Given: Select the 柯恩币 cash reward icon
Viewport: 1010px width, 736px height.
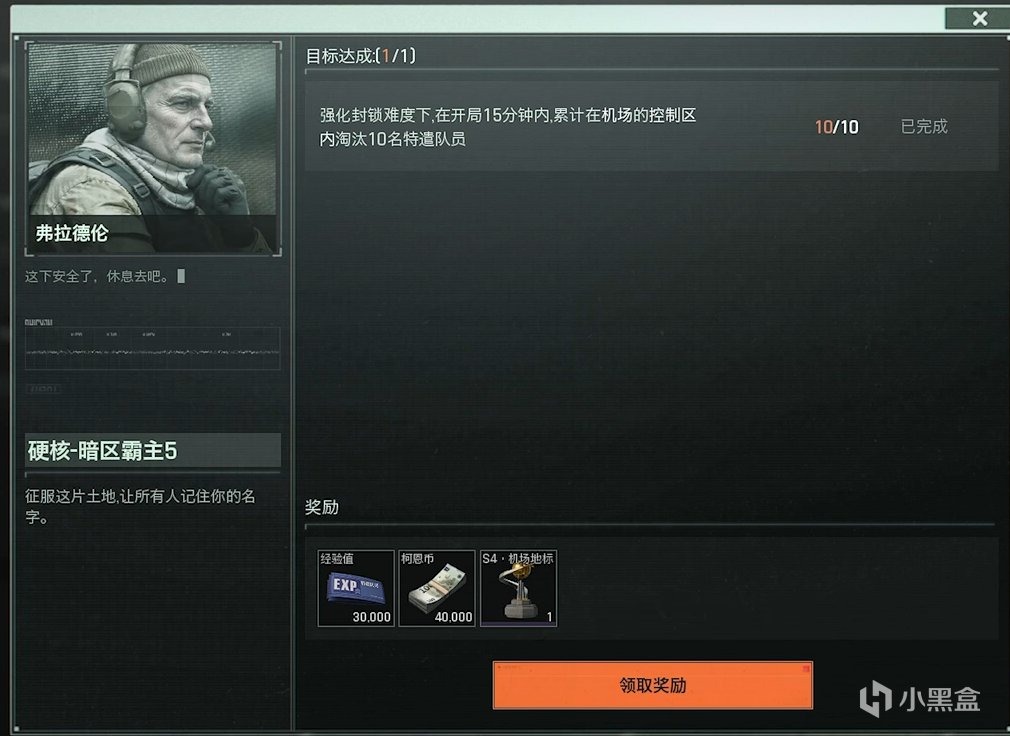Looking at the screenshot, I should [x=437, y=588].
